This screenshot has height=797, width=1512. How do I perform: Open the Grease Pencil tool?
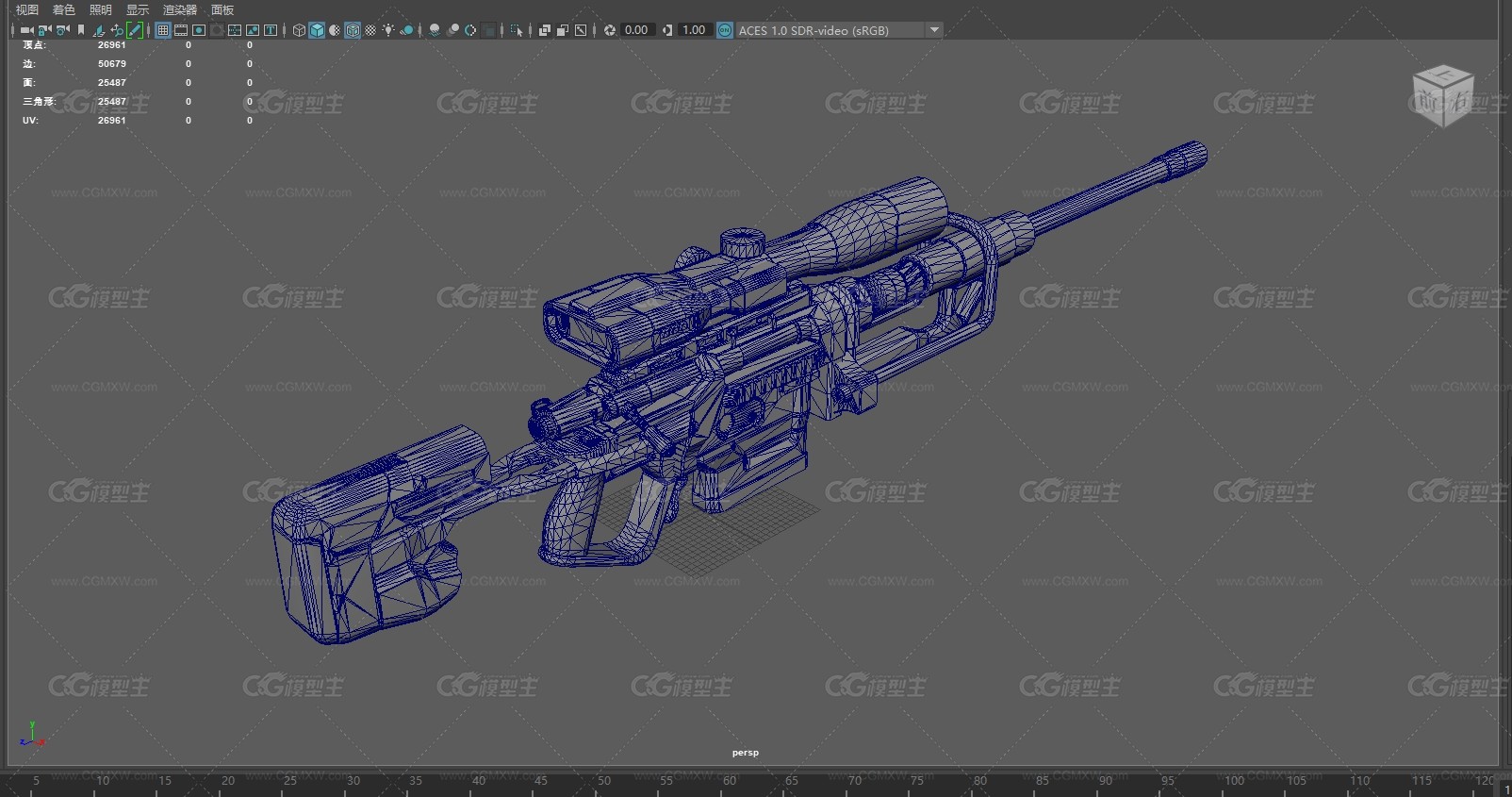click(x=135, y=30)
